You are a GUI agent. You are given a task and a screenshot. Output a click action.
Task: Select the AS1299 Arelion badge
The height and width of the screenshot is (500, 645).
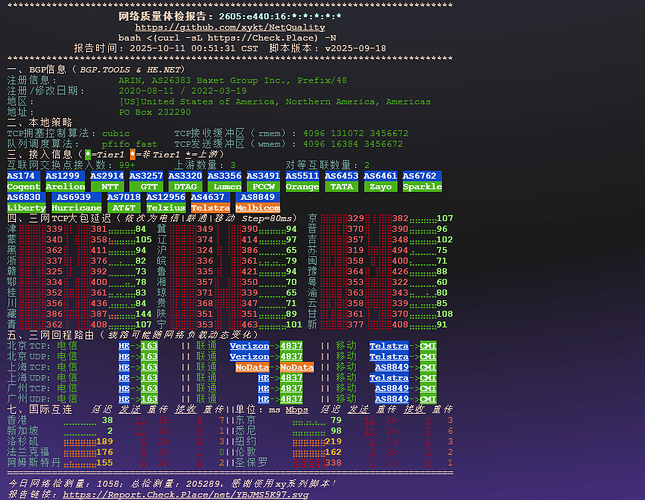click(x=66, y=181)
